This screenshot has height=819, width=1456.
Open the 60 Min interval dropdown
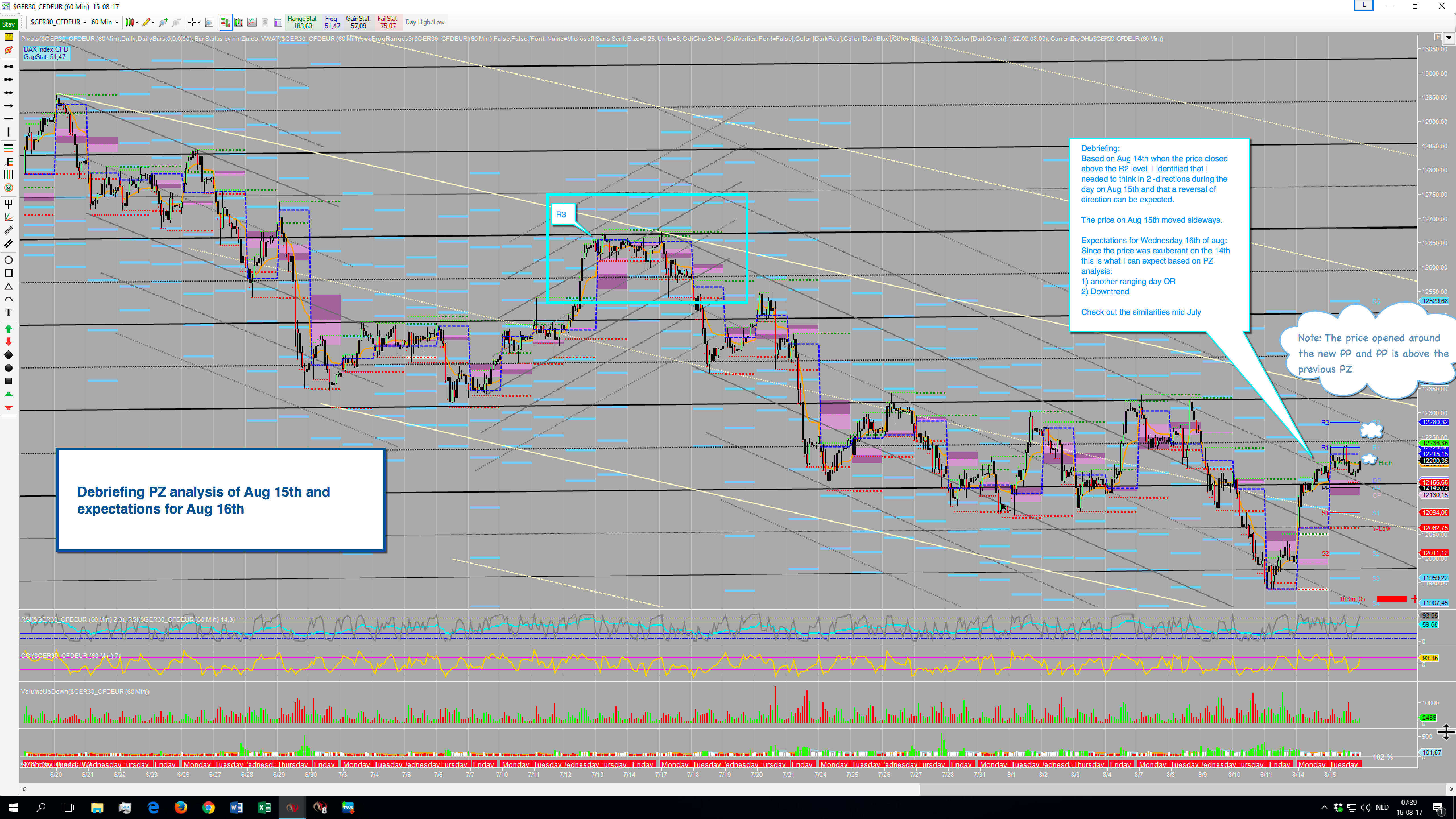[x=105, y=22]
